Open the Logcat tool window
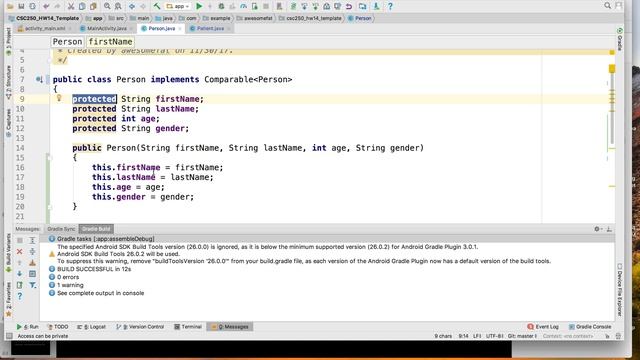 pos(91,327)
